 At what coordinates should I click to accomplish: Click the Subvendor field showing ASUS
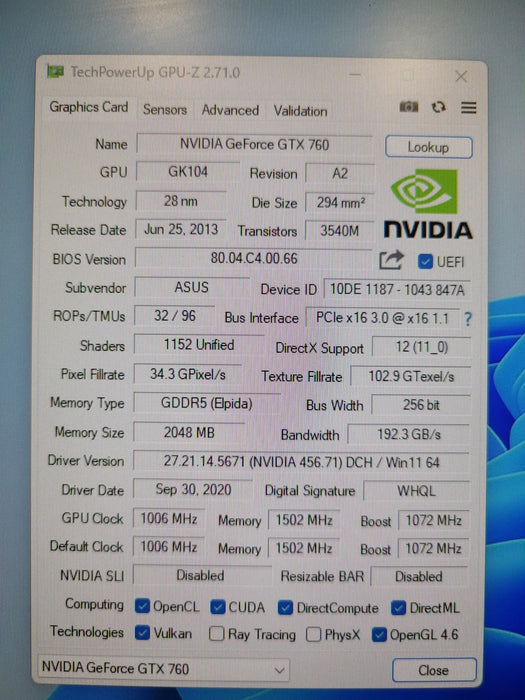(x=192, y=287)
